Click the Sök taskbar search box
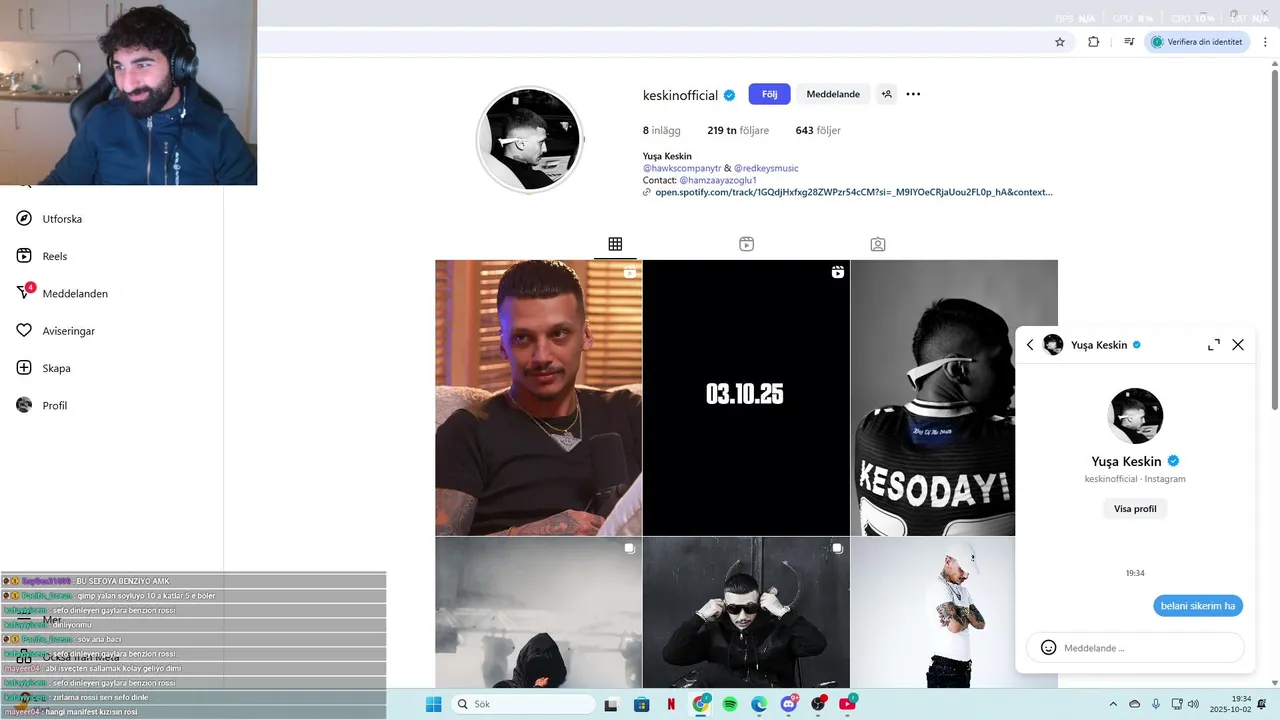Image resolution: width=1280 pixels, height=720 pixels. click(x=522, y=704)
